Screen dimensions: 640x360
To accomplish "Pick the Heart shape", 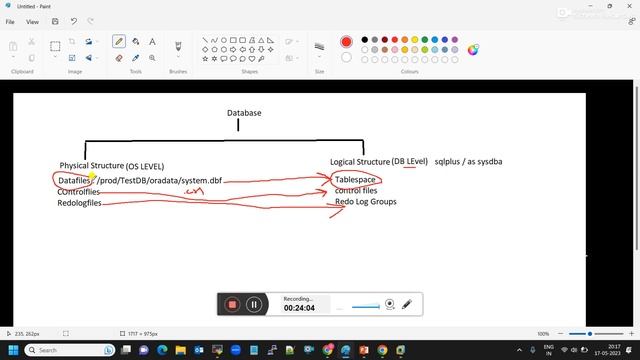I will tap(252, 59).
